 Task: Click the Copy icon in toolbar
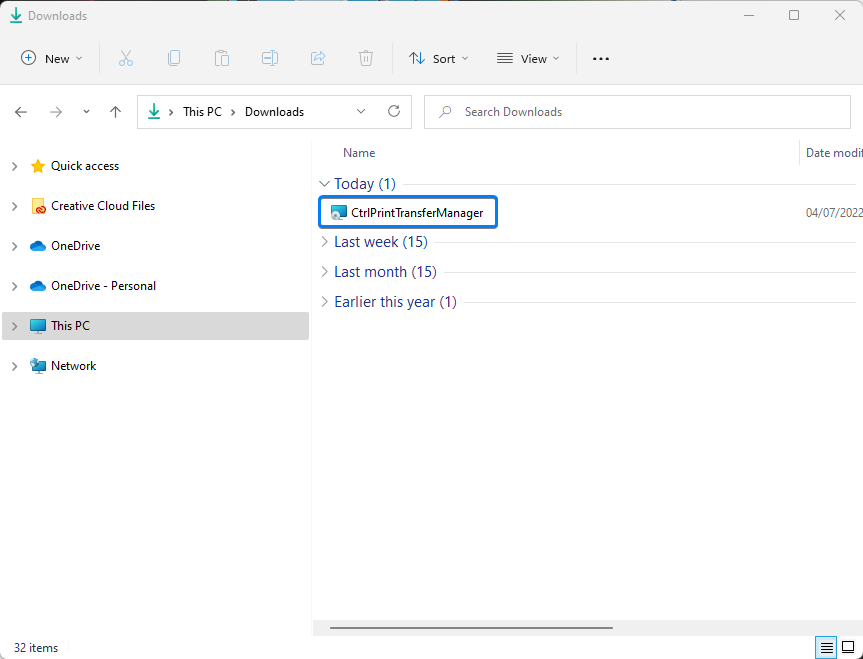174,58
